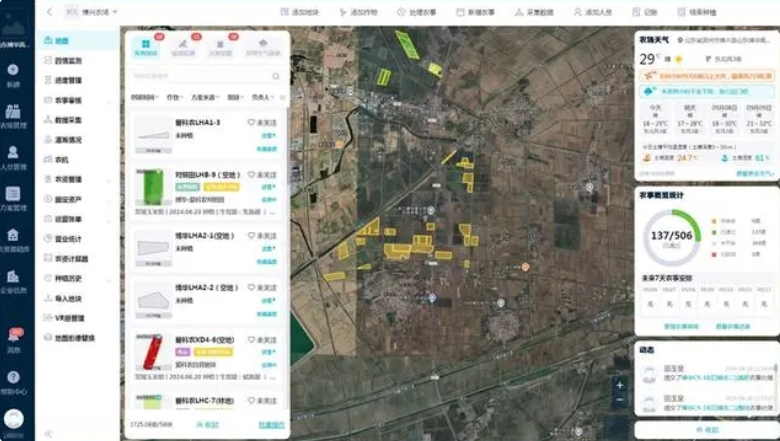Viewport: 780px width, 441px height.
Task: Click the orange map marker near 137/506 chart
Action: [525, 267]
